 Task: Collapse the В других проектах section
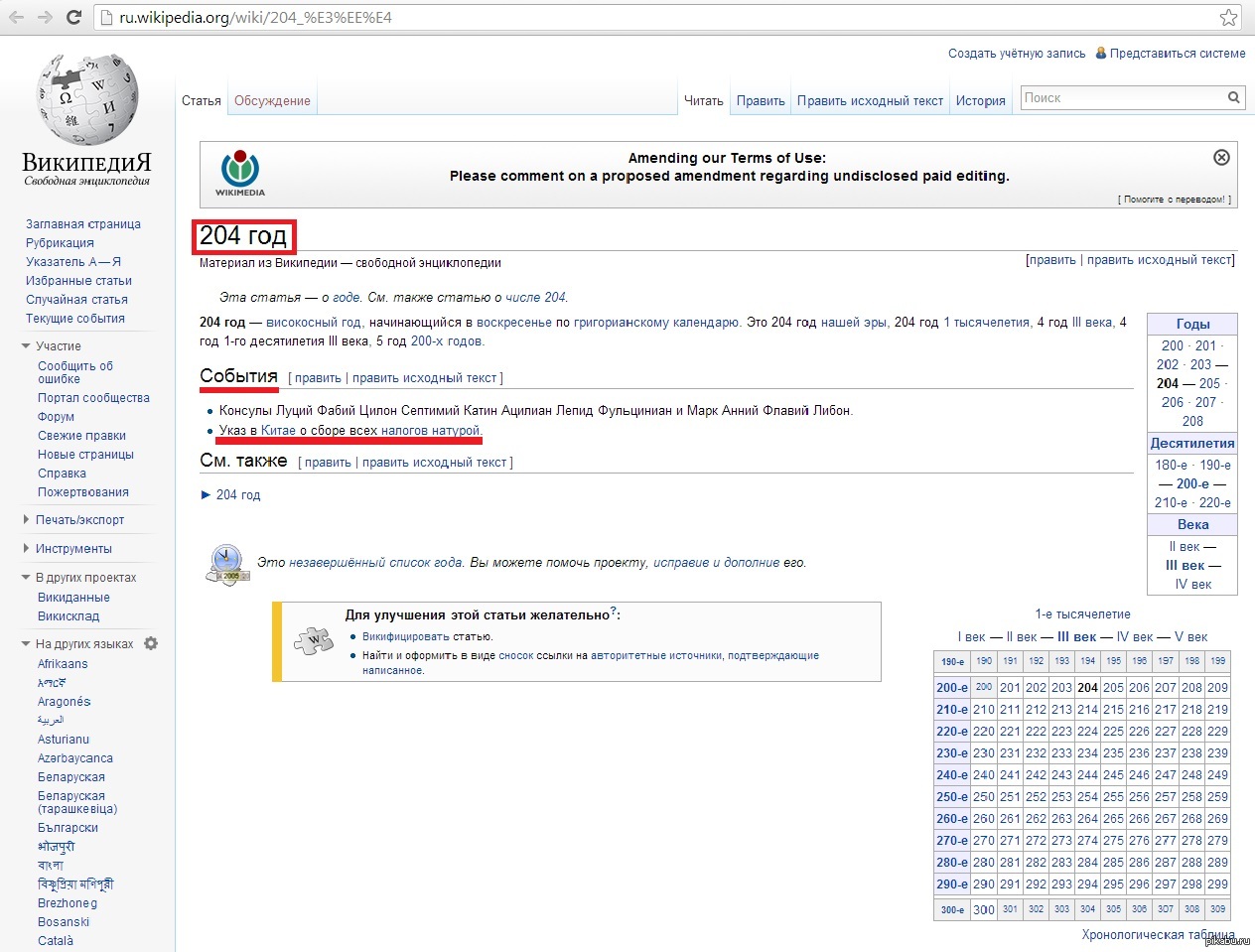(x=27, y=578)
